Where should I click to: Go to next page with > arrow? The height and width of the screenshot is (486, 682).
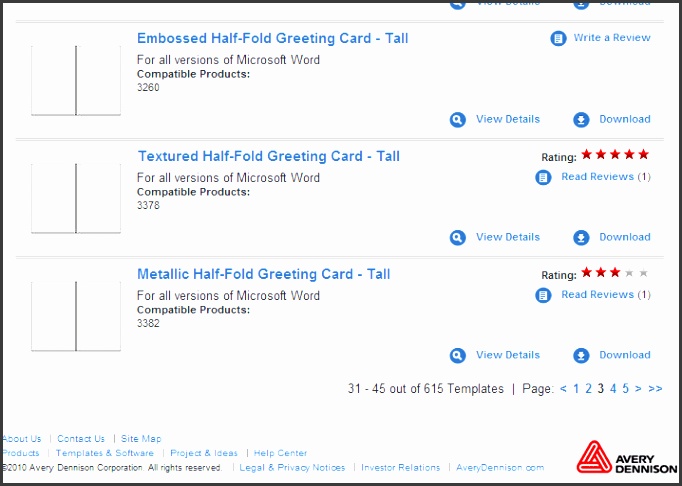[638, 389]
